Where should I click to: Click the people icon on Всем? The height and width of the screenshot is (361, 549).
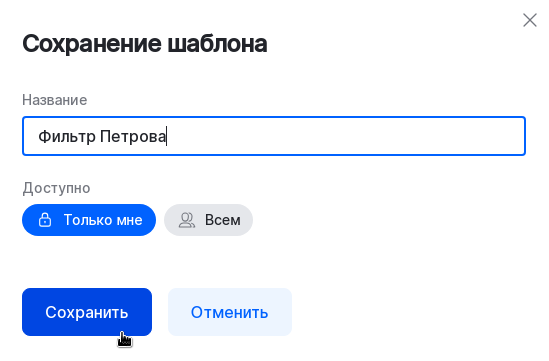point(187,220)
